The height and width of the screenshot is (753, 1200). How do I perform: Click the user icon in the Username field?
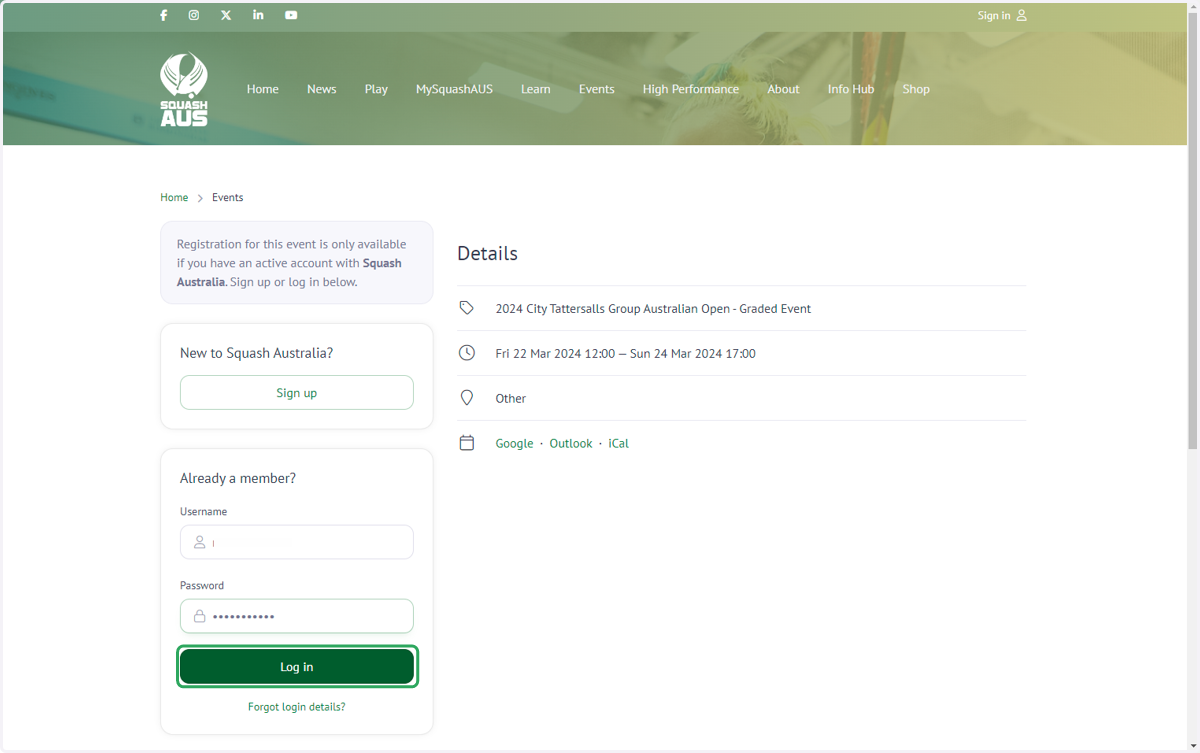[200, 542]
